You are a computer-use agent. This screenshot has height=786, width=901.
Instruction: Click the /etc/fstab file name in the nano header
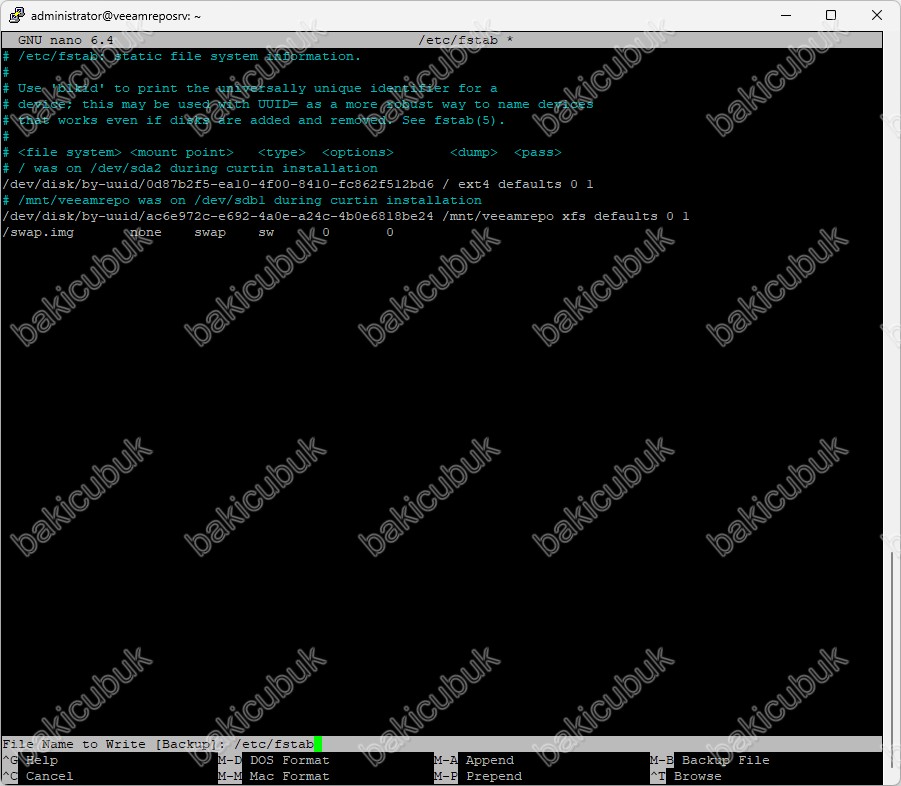click(458, 40)
